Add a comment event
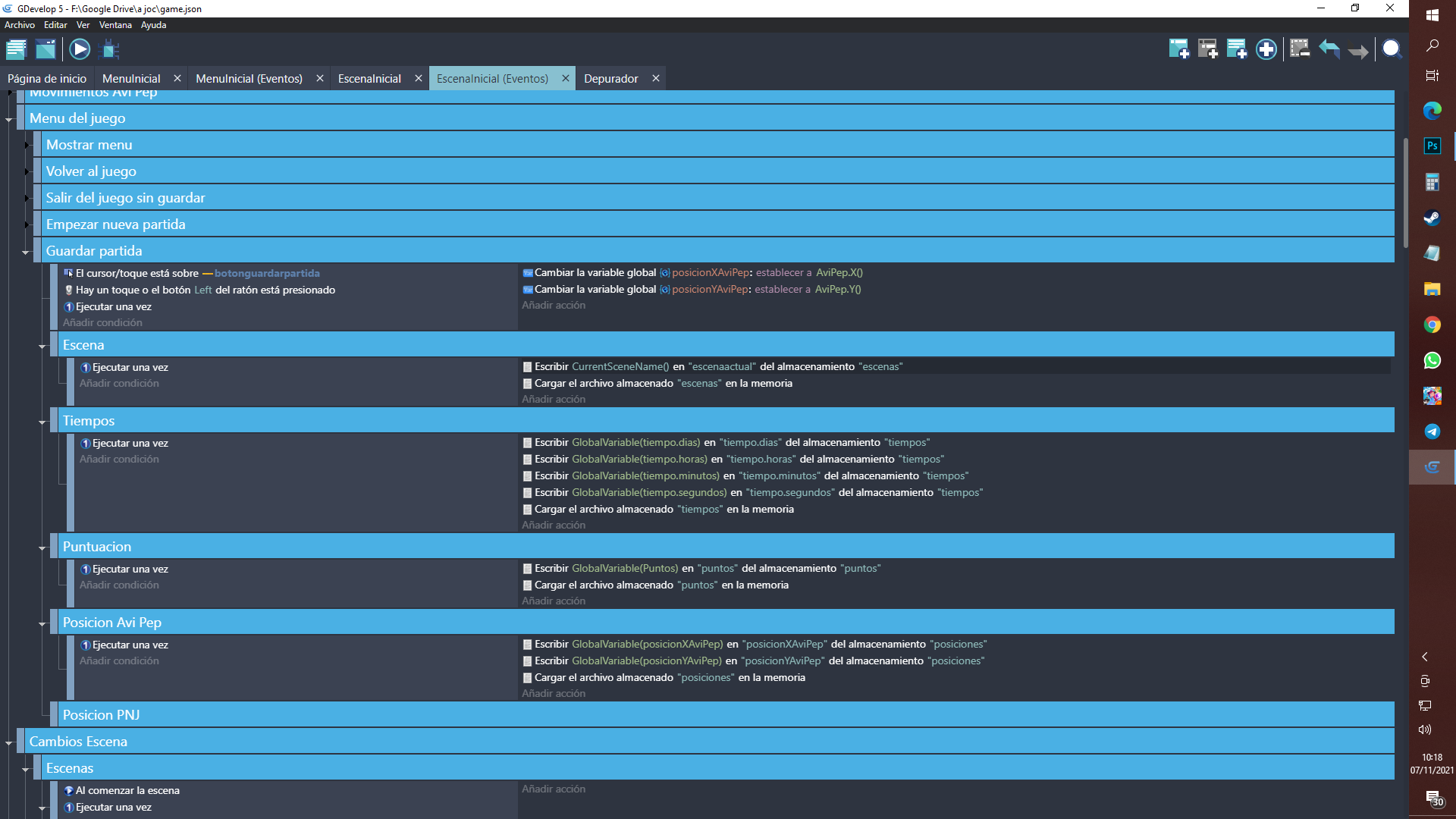The image size is (1456, 819). point(1236,50)
